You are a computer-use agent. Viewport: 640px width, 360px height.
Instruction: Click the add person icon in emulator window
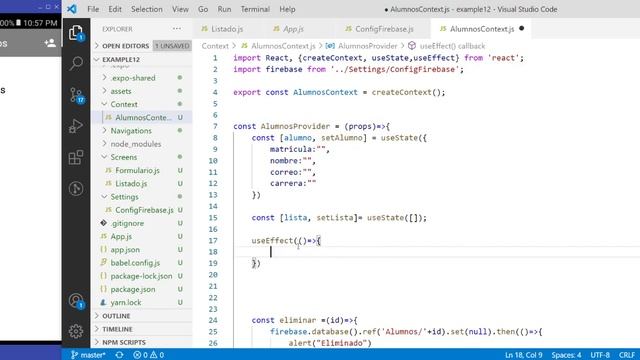50,43
